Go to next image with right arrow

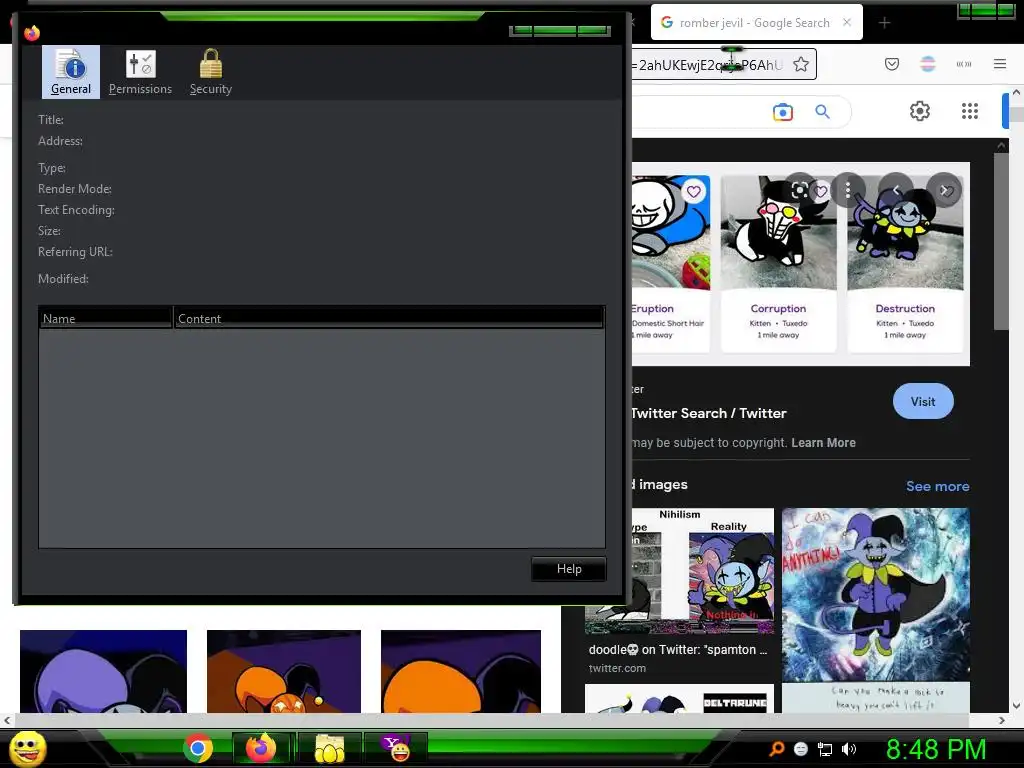pyautogui.click(x=944, y=190)
